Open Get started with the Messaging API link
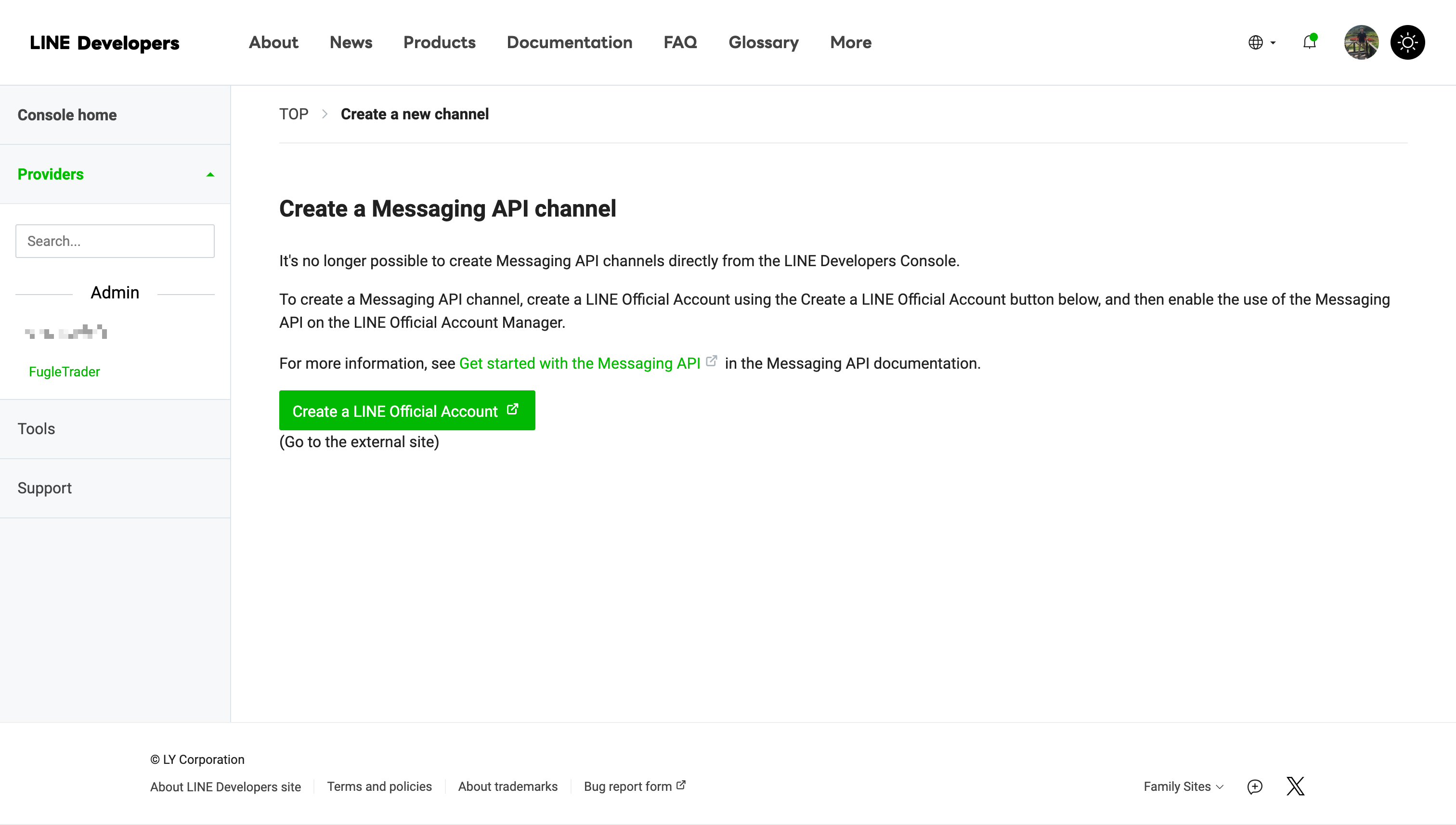The image size is (1456, 825). point(580,363)
